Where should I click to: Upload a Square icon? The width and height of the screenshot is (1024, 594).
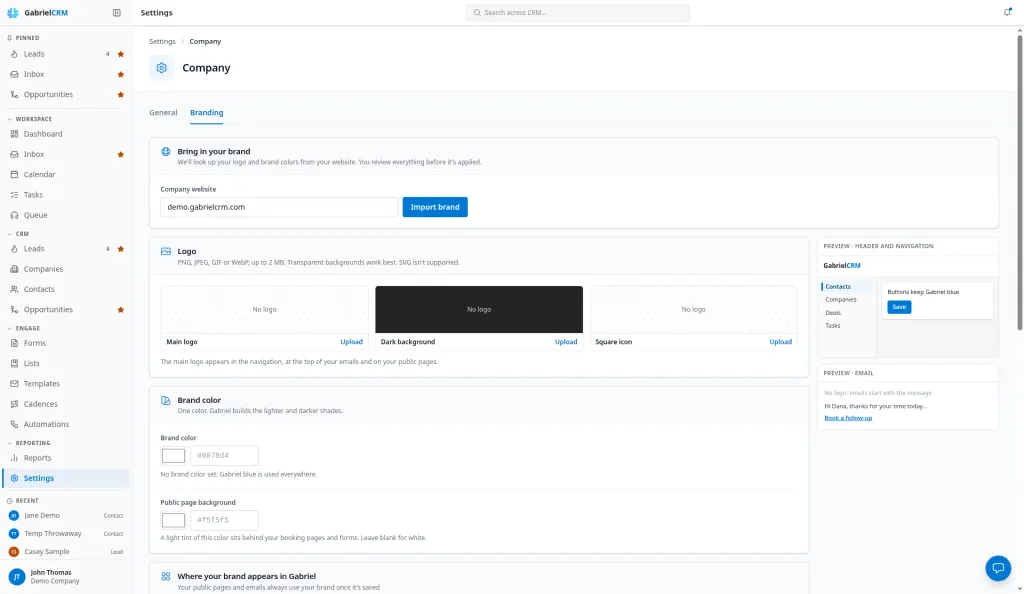point(780,342)
